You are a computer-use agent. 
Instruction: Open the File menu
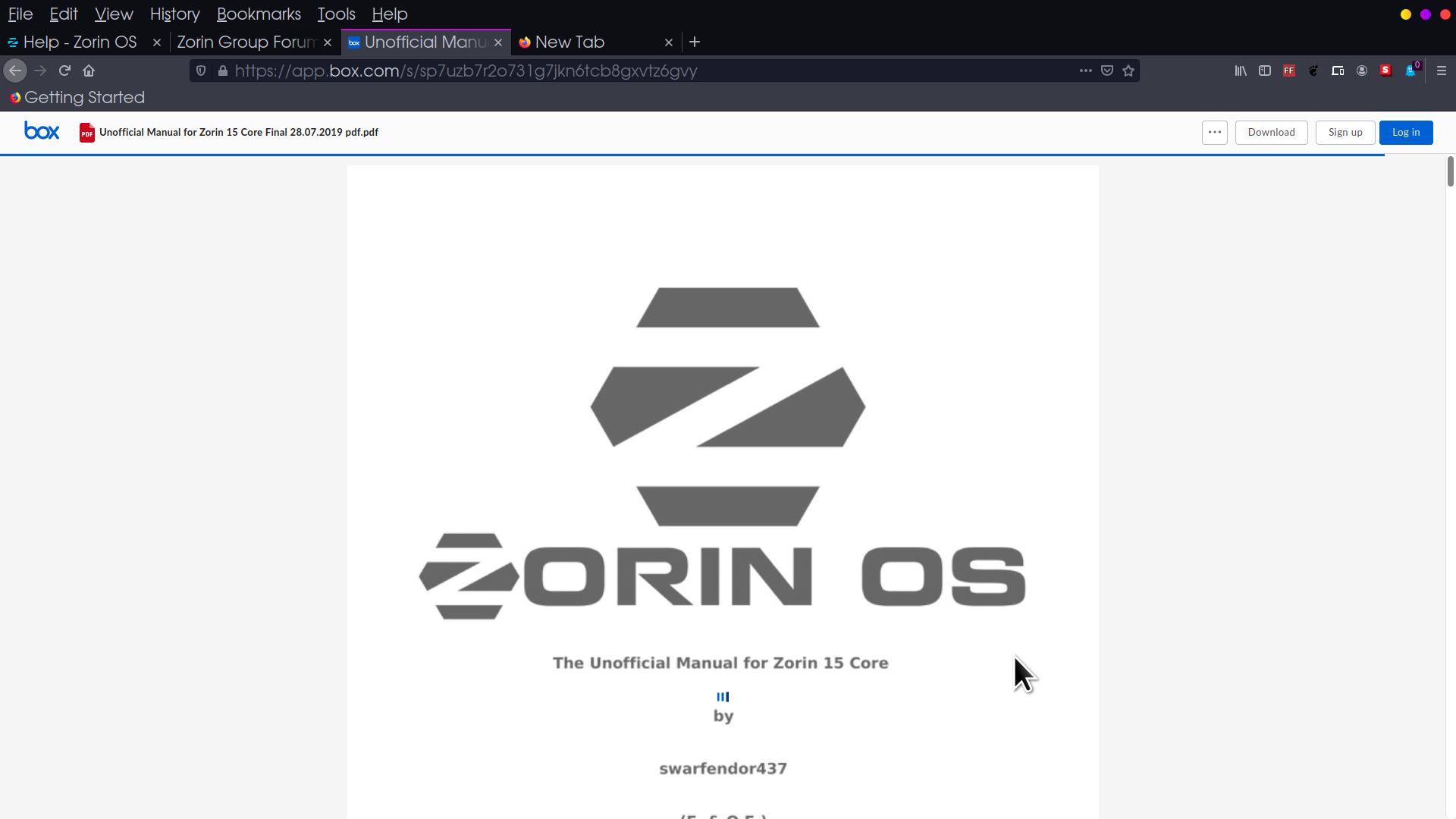point(20,14)
